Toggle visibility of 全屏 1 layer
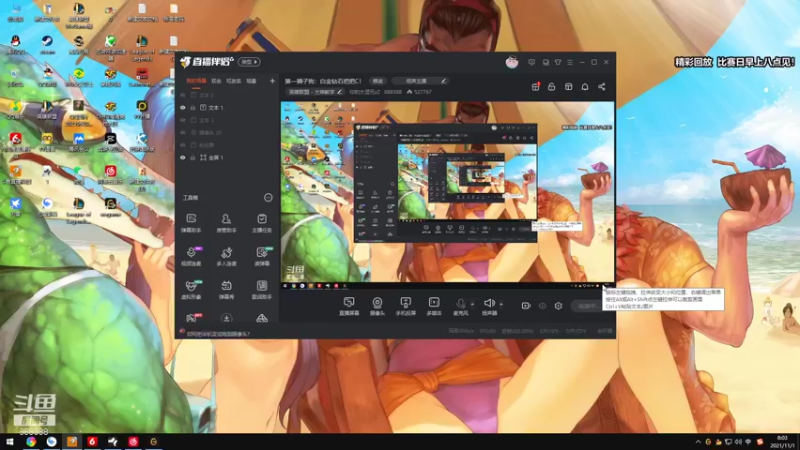 coord(183,158)
